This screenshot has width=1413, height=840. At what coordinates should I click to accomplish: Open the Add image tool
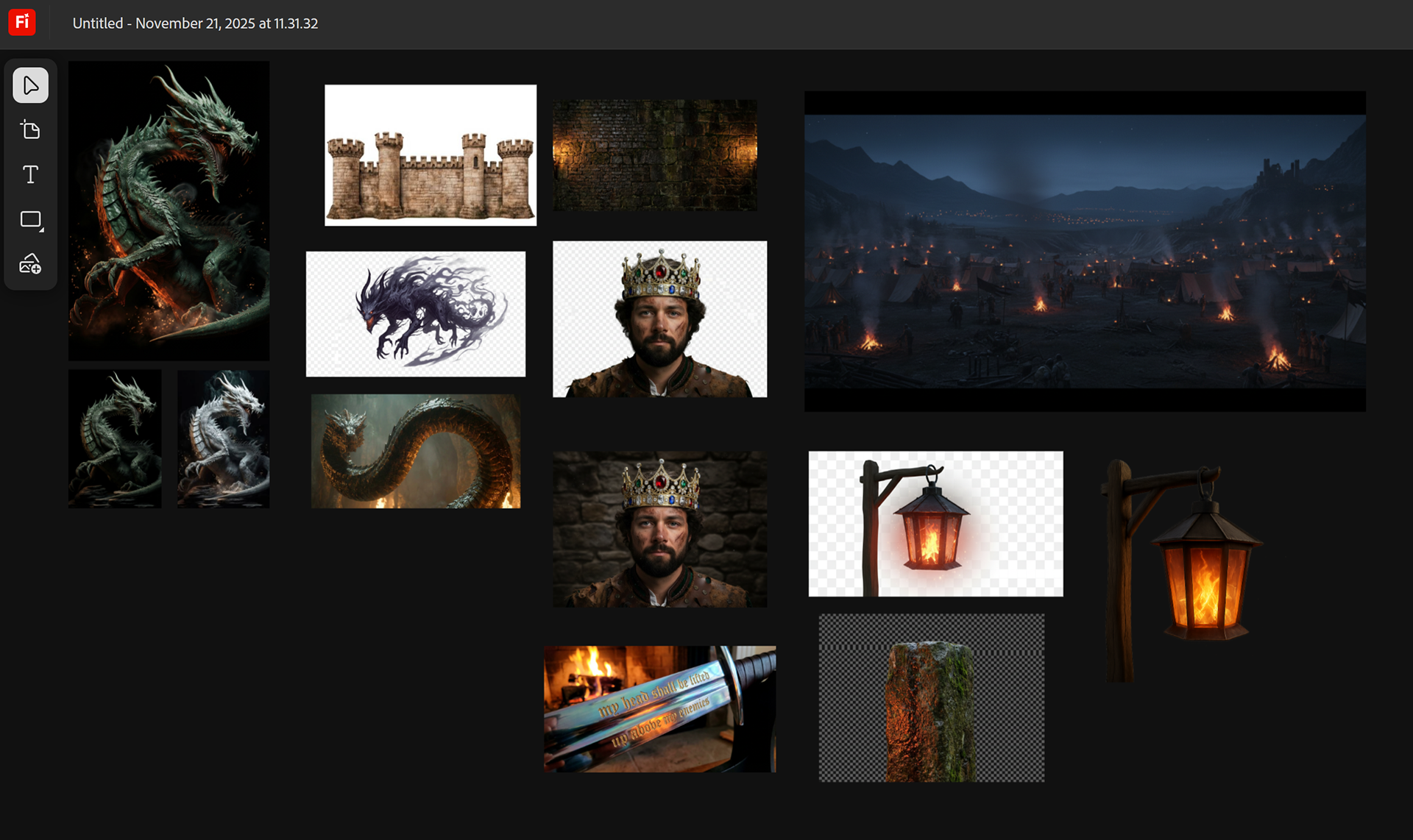point(30,263)
